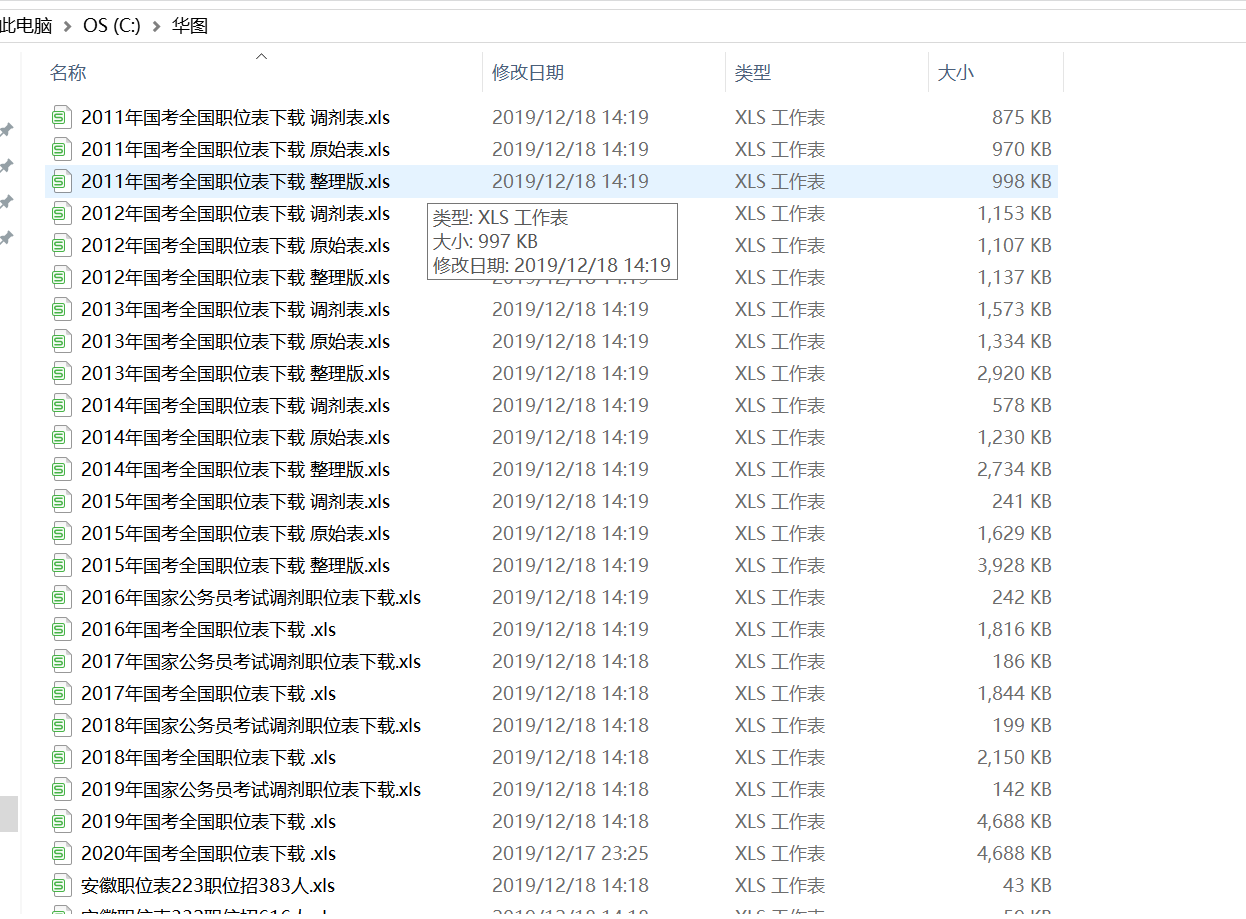Select file name 2020年国考全国职位表下载 .xls
The height and width of the screenshot is (919, 1246).
208,853
